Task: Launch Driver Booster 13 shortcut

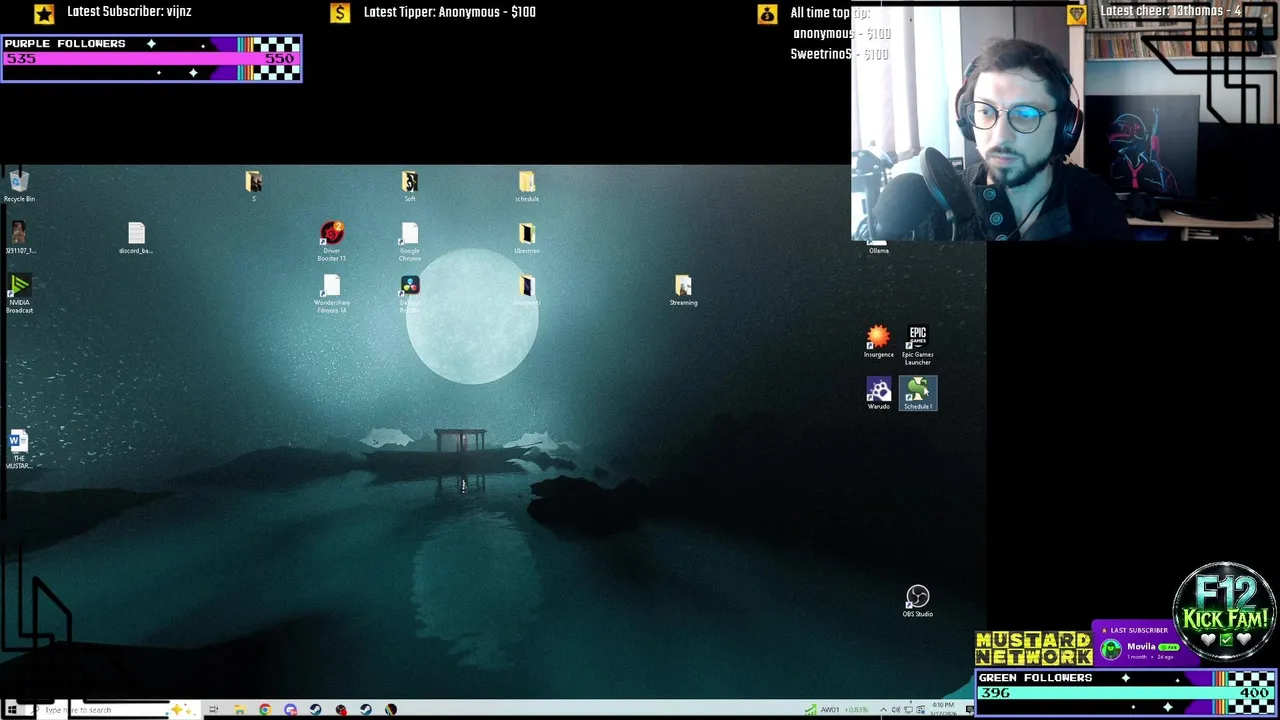Action: 332,242
